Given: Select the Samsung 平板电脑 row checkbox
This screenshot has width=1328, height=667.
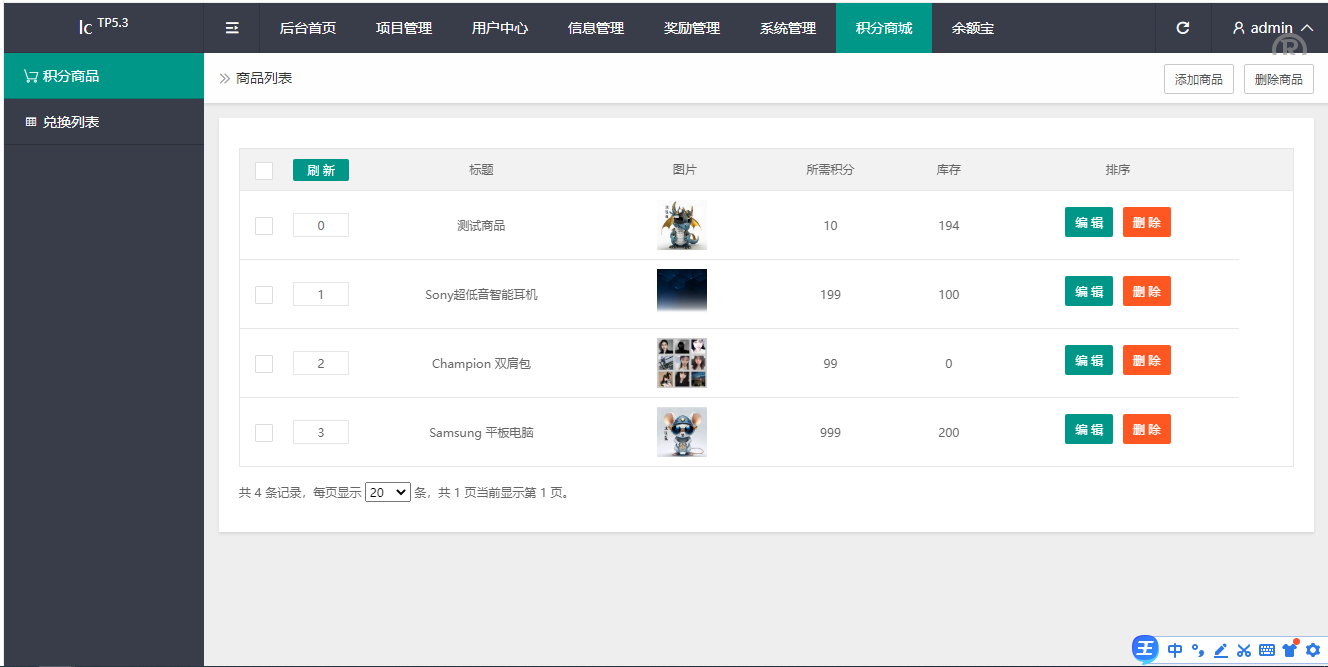Looking at the screenshot, I should [x=264, y=433].
